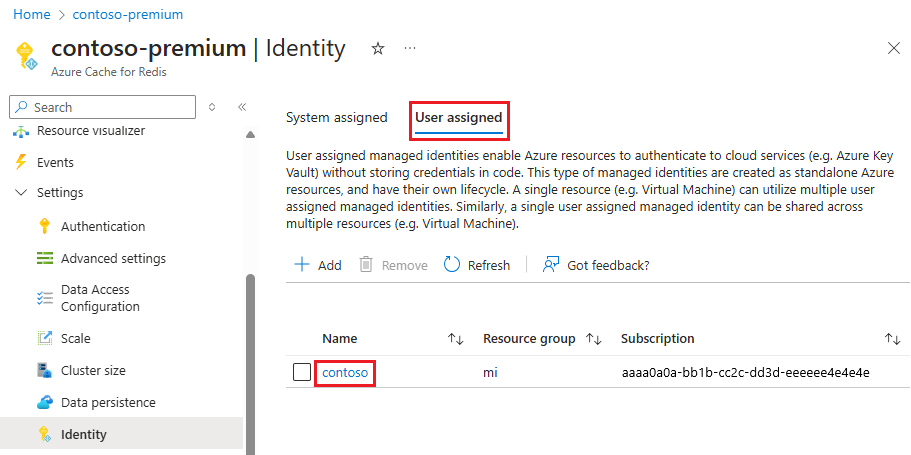
Task: Click the circular Refresh icon
Action: pos(451,265)
